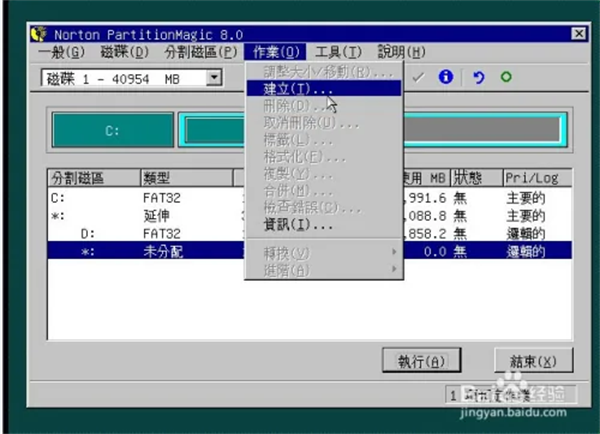Screen dimensions: 600x434
Task: Open the 工具(T) menu
Action: (x=338, y=52)
